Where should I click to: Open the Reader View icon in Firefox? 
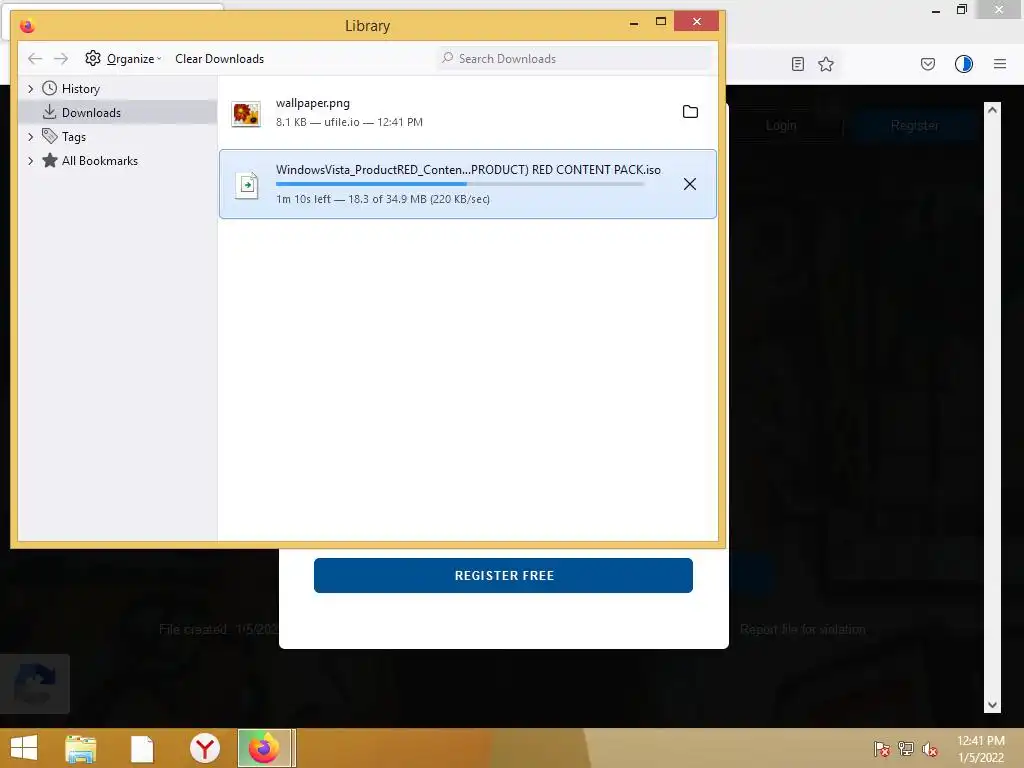(x=797, y=64)
